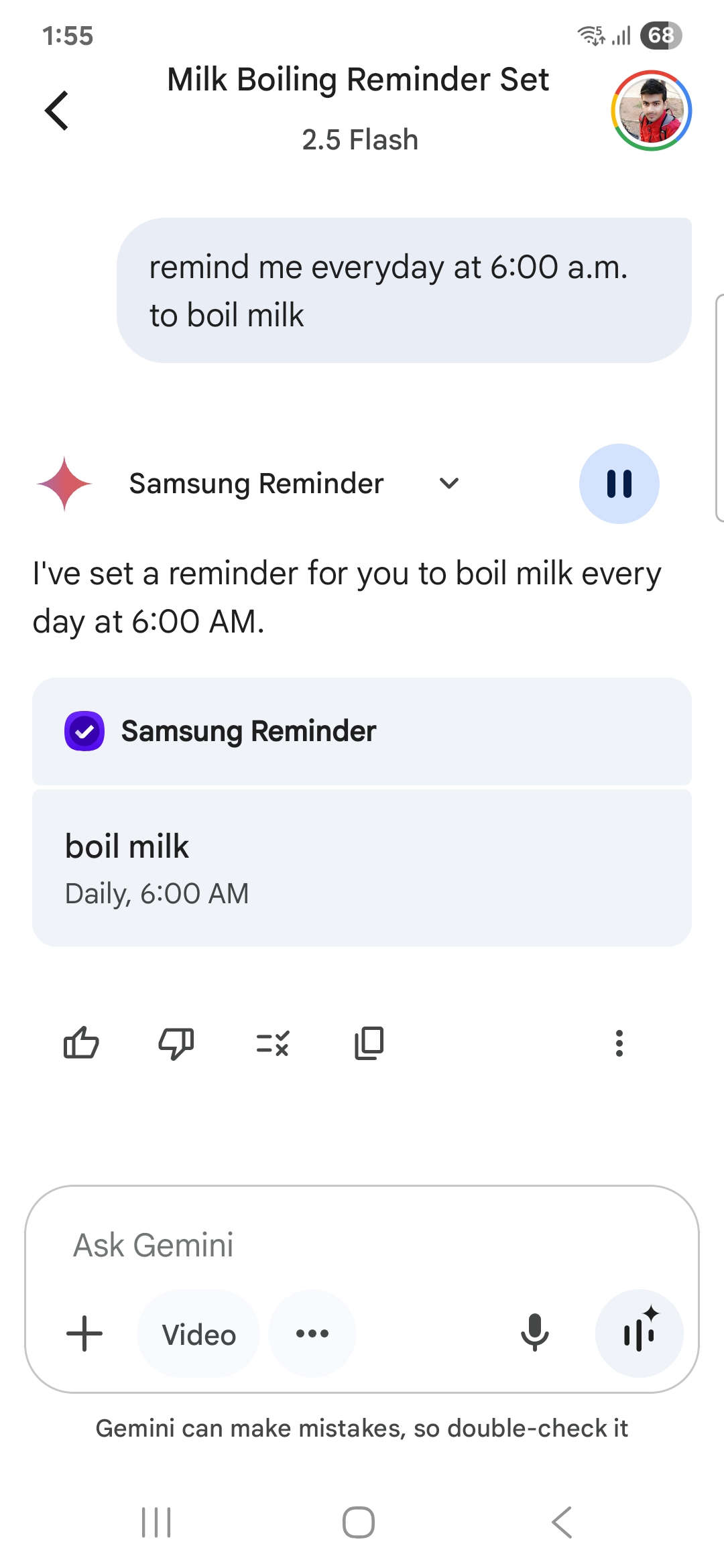The height and width of the screenshot is (1568, 724).
Task: Expand the Samsung Reminder chevron
Action: click(x=448, y=483)
